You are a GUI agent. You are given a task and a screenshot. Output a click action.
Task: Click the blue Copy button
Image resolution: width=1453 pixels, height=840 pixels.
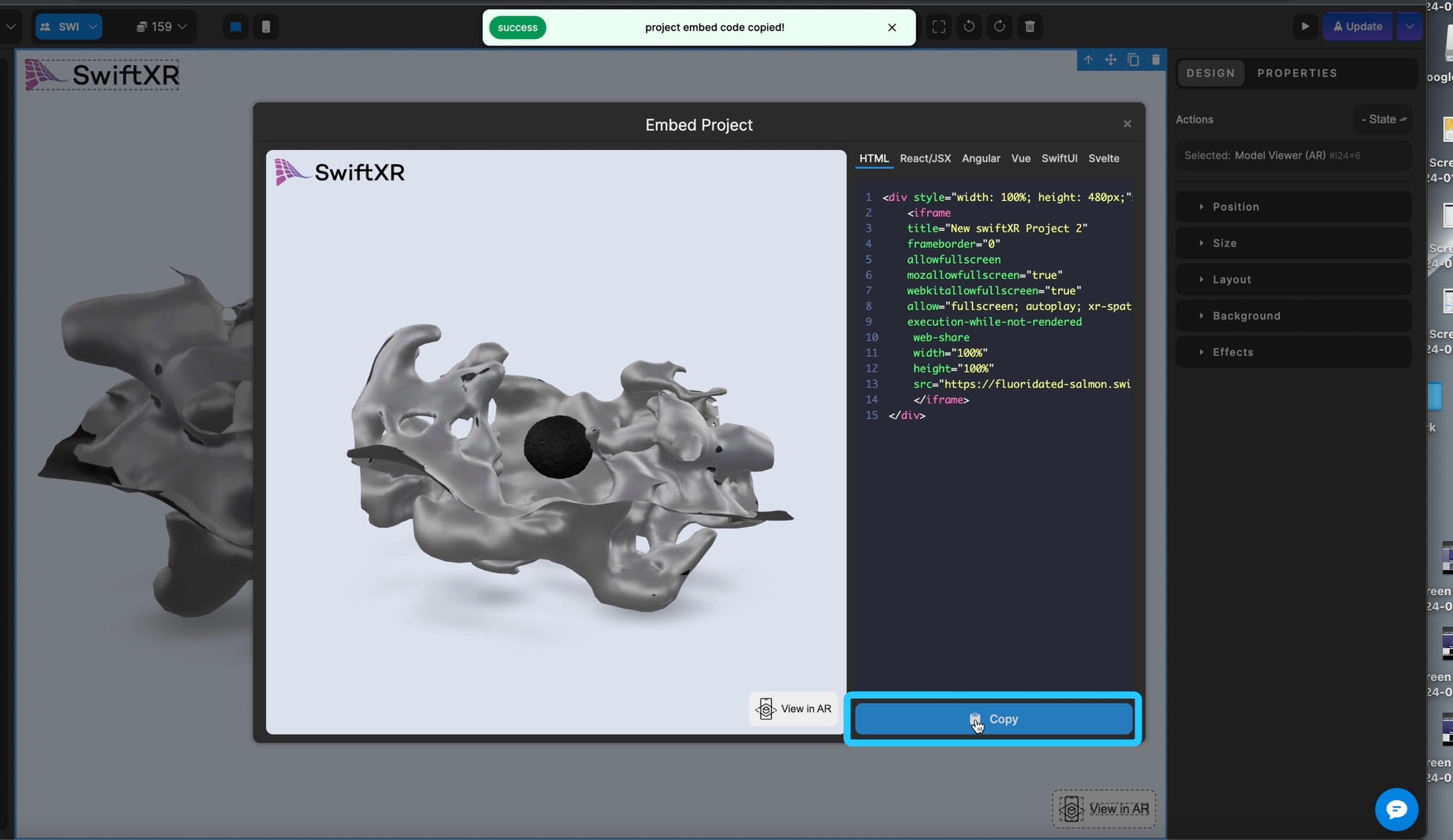point(993,719)
